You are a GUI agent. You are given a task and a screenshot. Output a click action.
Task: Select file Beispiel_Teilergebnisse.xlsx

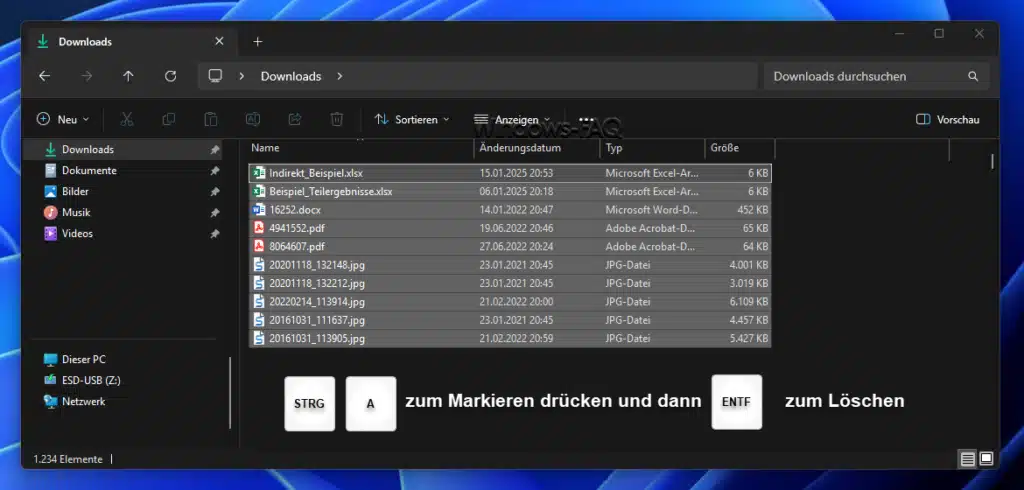510,191
